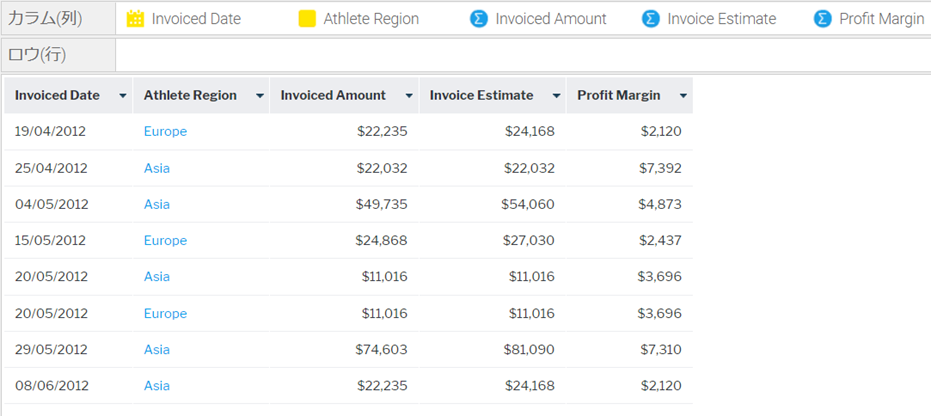Screen dimensions: 931x416
Task: Click the Asia link for 25/04/2012
Action: pos(157,168)
